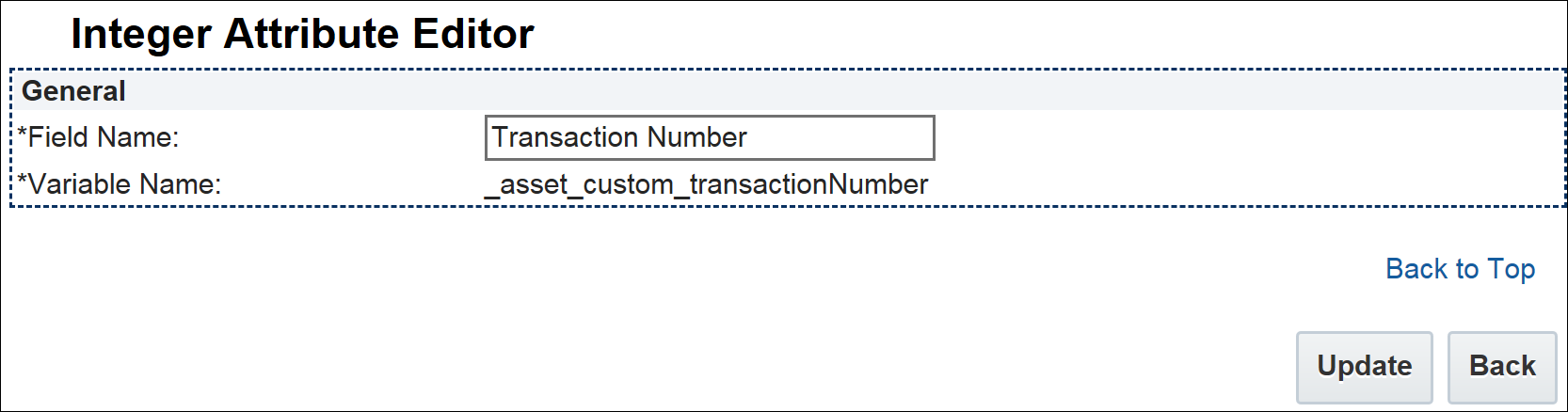Click the required asterisk before Field Name

(23, 135)
